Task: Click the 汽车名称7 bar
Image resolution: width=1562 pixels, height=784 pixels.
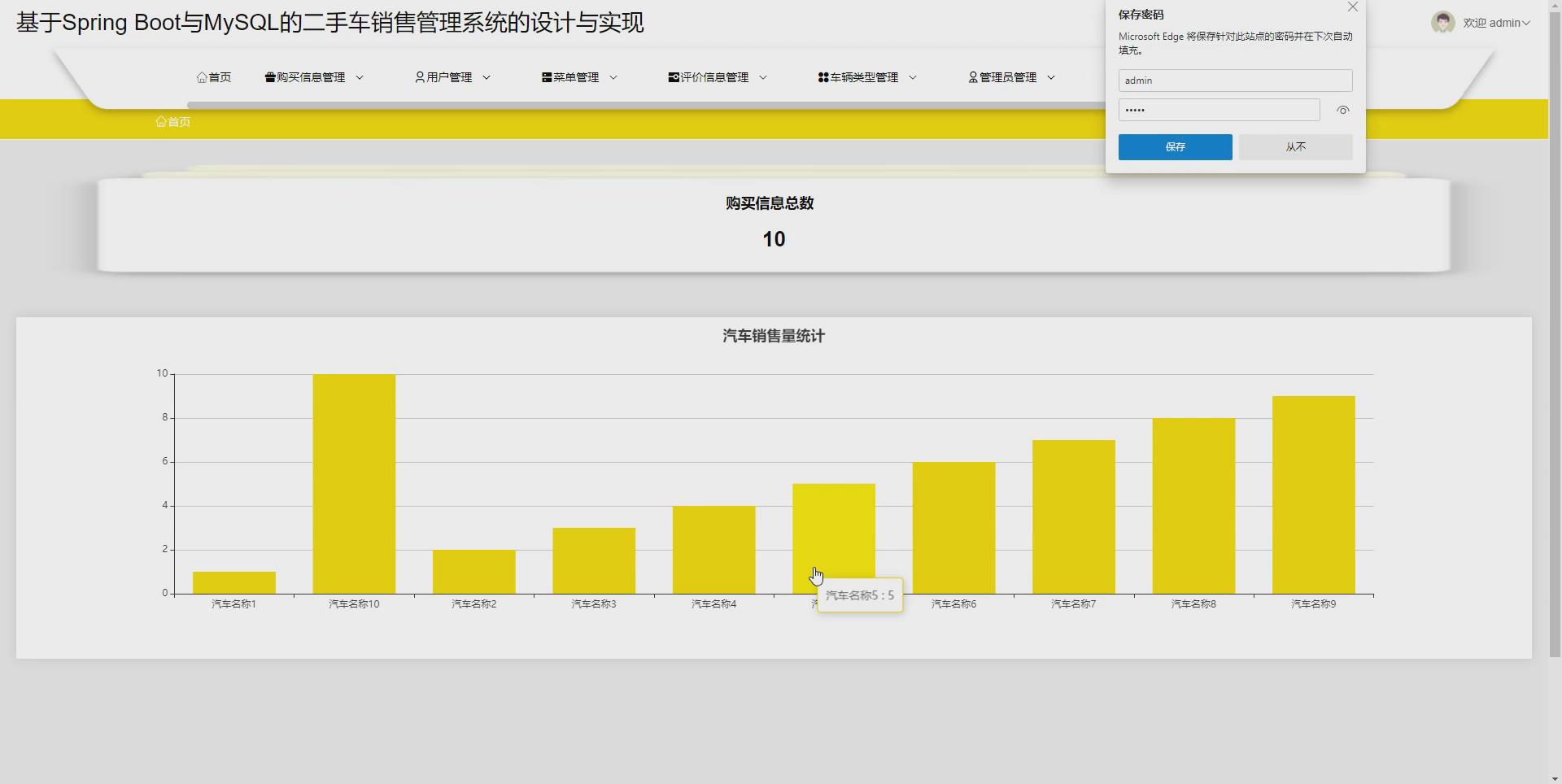Action: pos(1074,517)
